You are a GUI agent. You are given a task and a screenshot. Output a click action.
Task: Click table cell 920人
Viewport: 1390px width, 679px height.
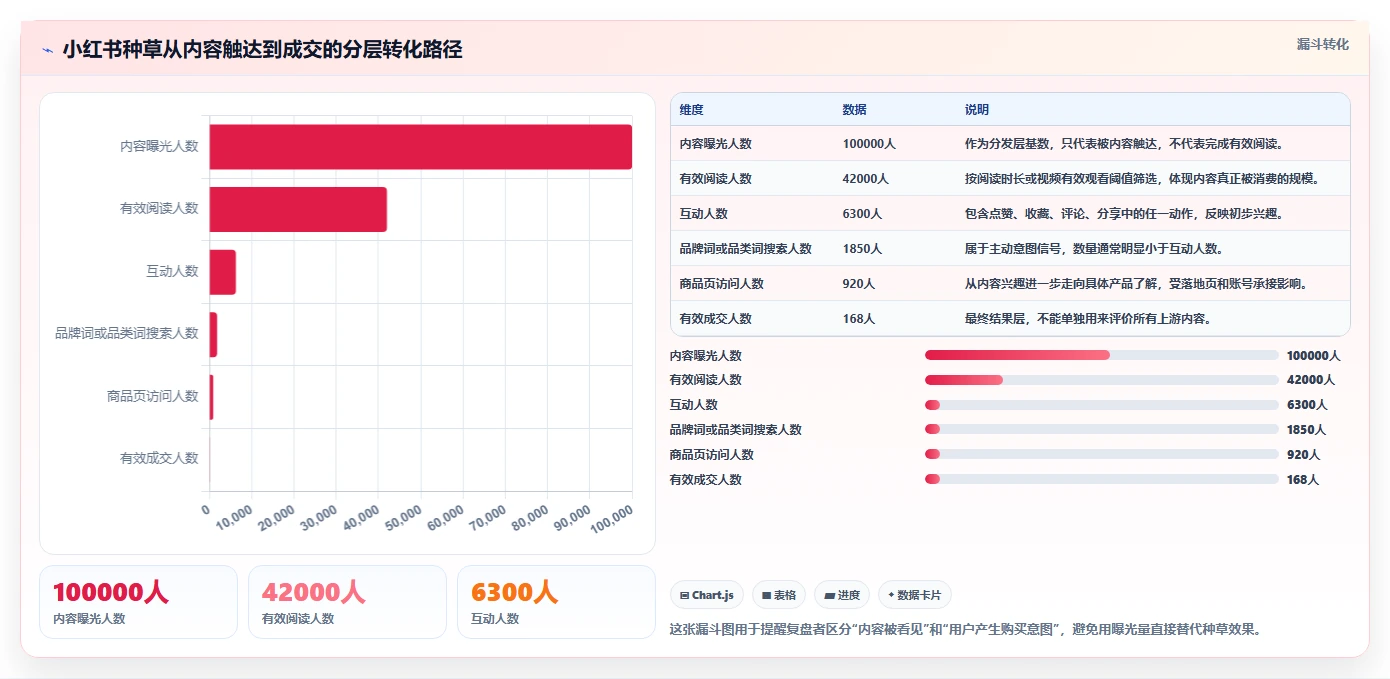tap(859, 284)
